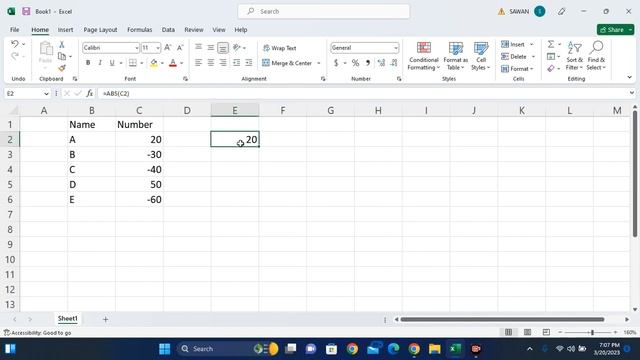Click the Cut scissors icon
640x360 pixels.
point(62,44)
